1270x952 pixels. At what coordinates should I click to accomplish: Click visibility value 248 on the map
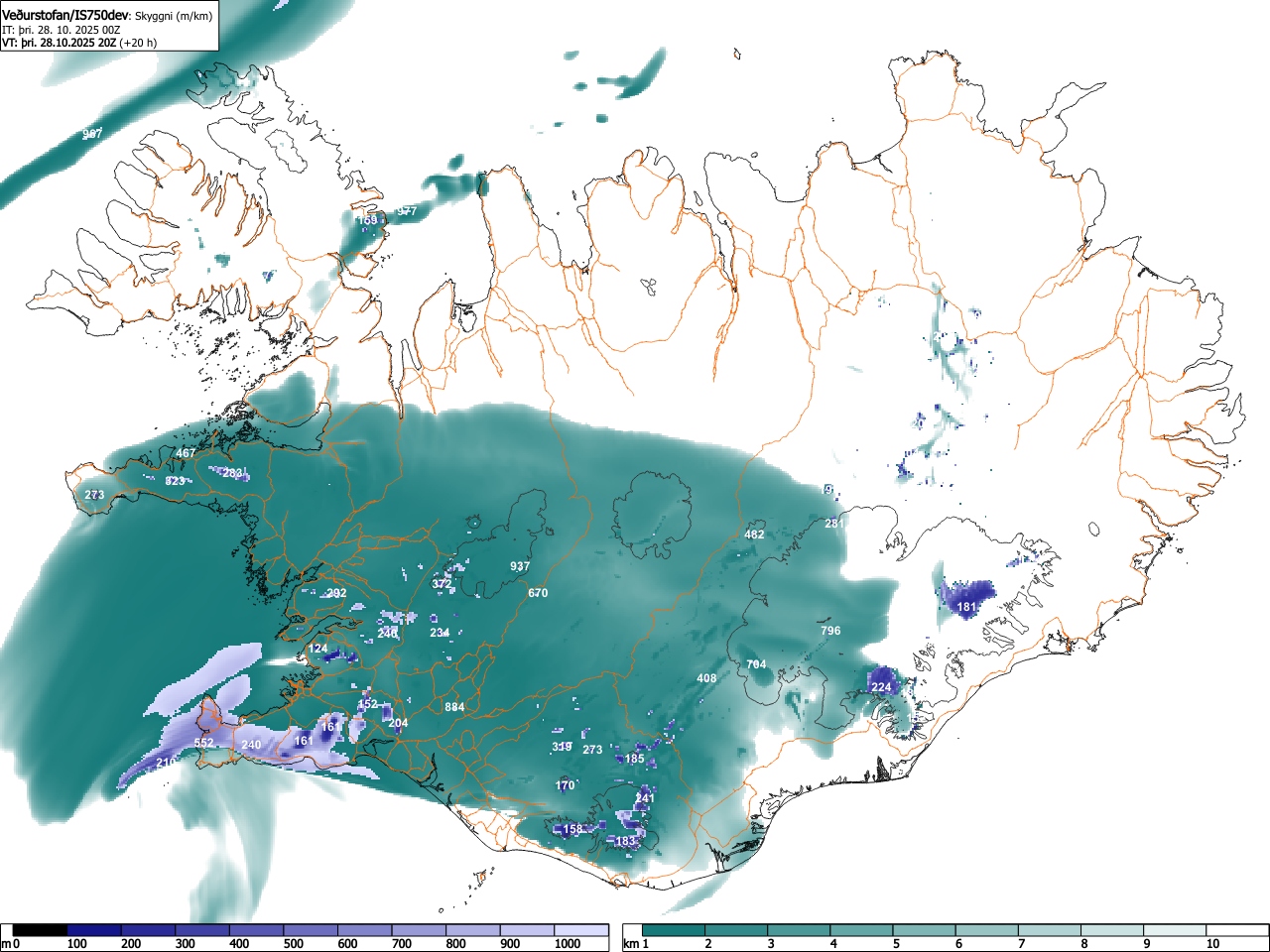click(x=387, y=632)
